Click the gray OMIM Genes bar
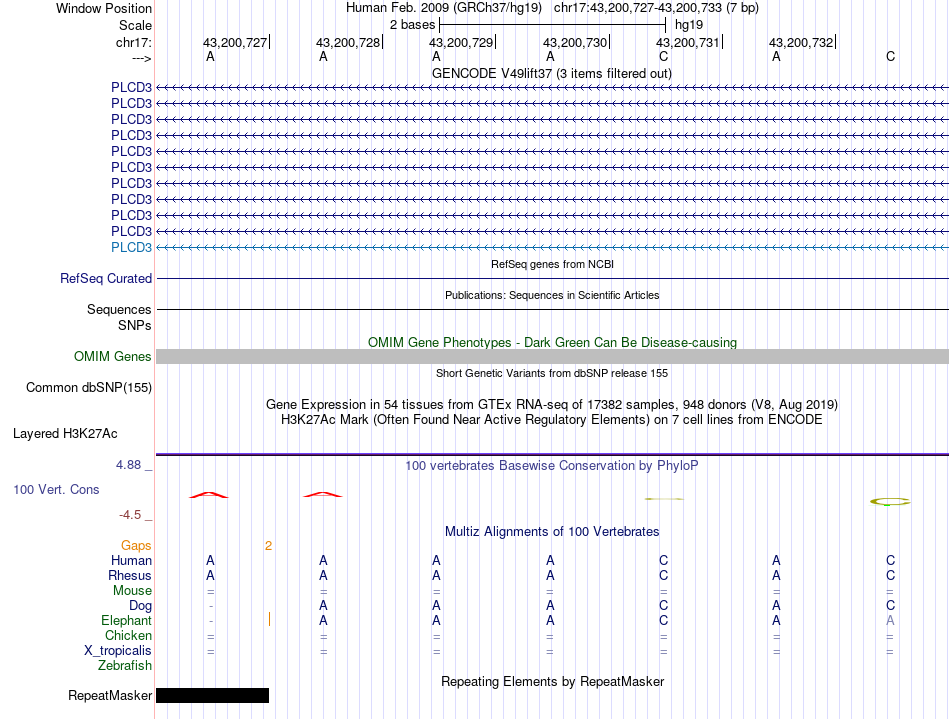This screenshot has height=719, width=950. [x=552, y=356]
